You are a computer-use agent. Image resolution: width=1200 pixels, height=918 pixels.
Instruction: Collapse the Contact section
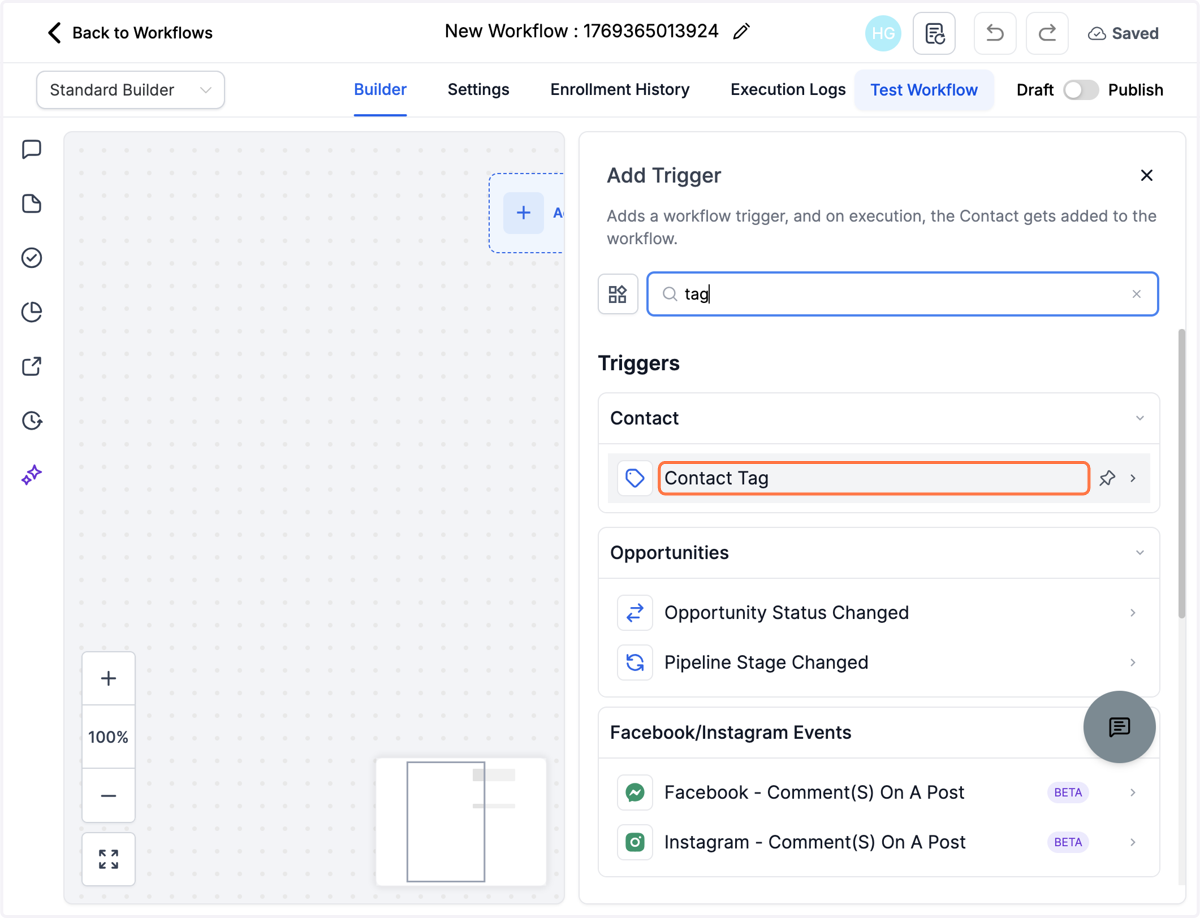(1140, 418)
